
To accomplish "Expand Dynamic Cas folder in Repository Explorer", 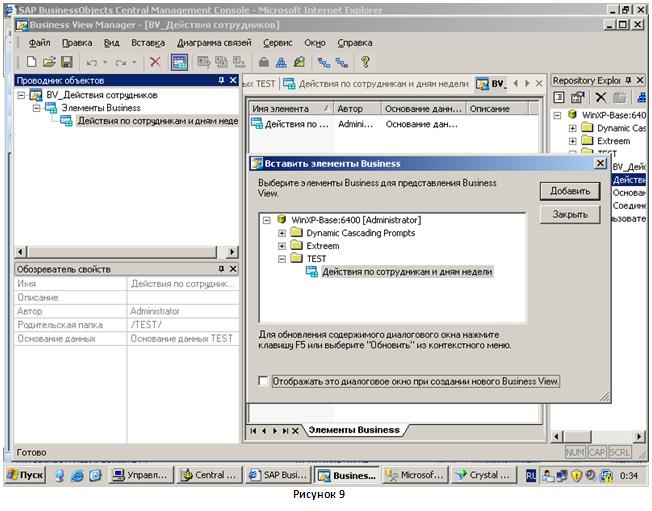I will click(573, 128).
